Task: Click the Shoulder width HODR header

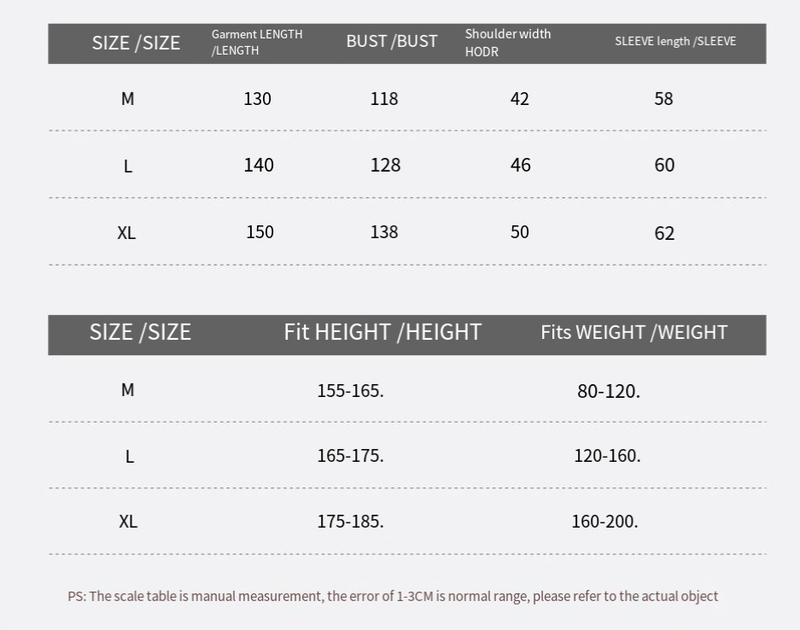Action: pyautogui.click(x=508, y=42)
